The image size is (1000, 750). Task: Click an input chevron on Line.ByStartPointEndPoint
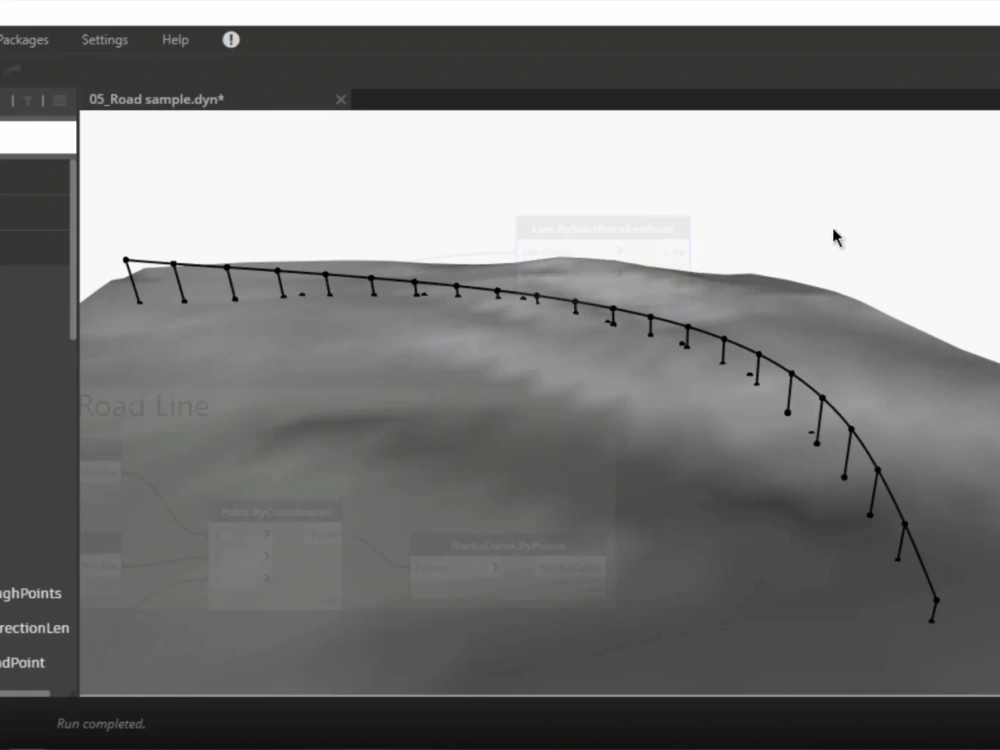(620, 252)
